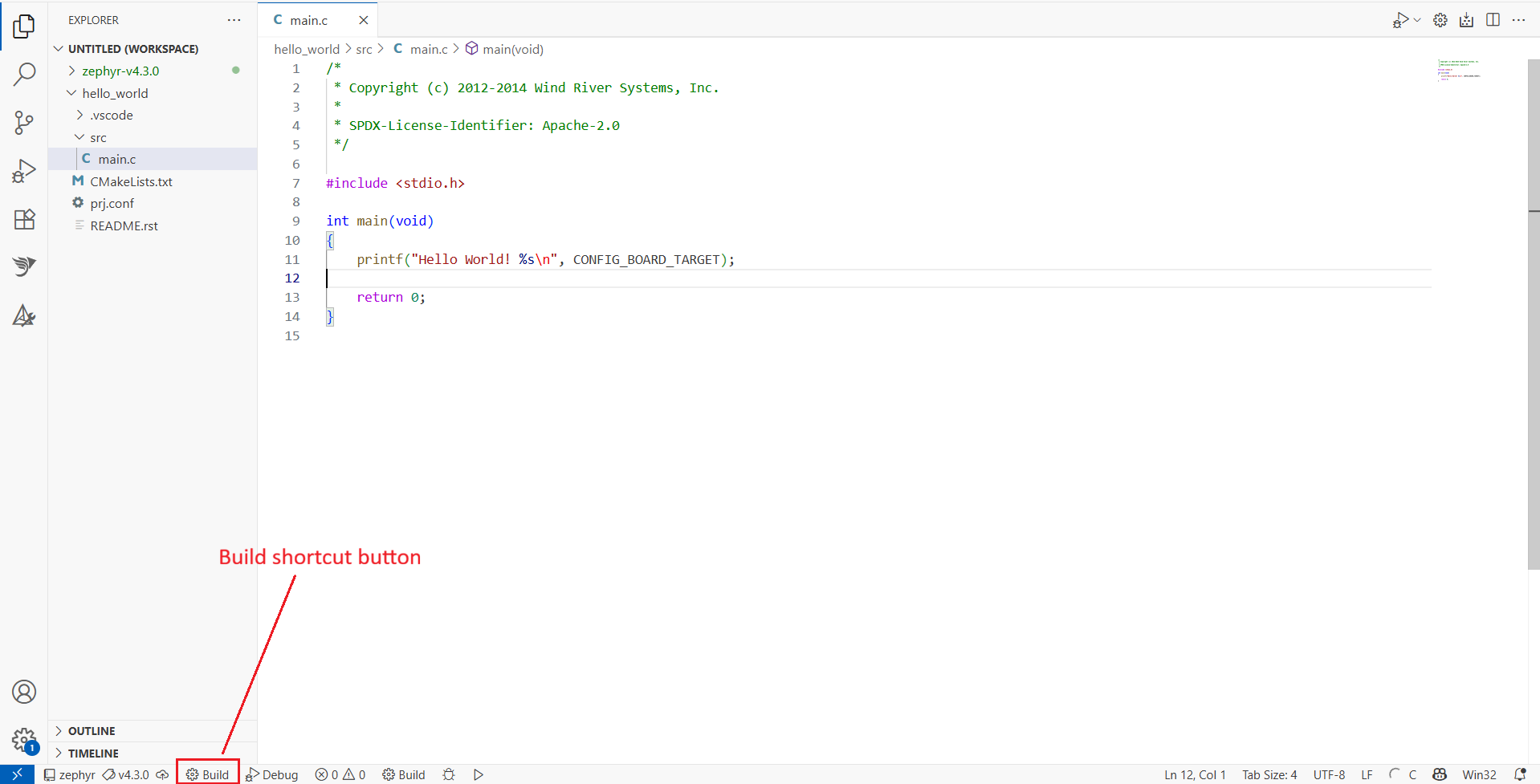Open Source Control view

pos(24,122)
